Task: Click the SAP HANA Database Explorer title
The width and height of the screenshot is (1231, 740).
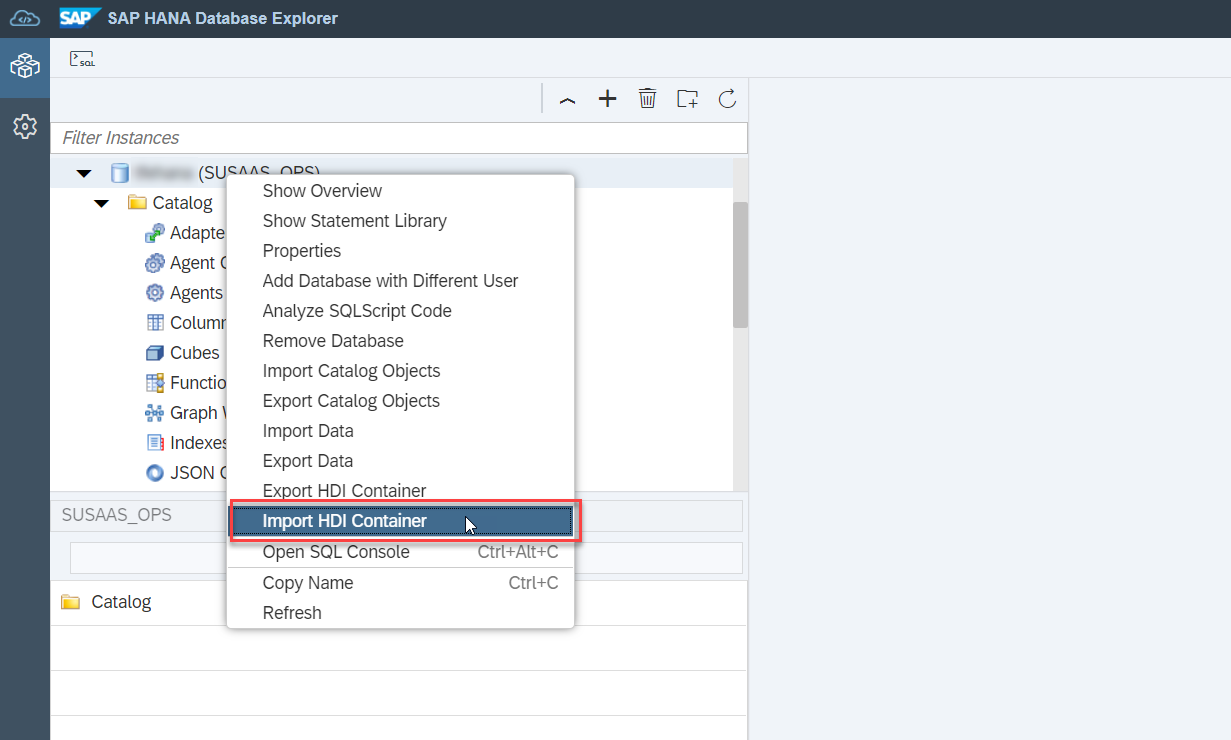Action: (223, 19)
